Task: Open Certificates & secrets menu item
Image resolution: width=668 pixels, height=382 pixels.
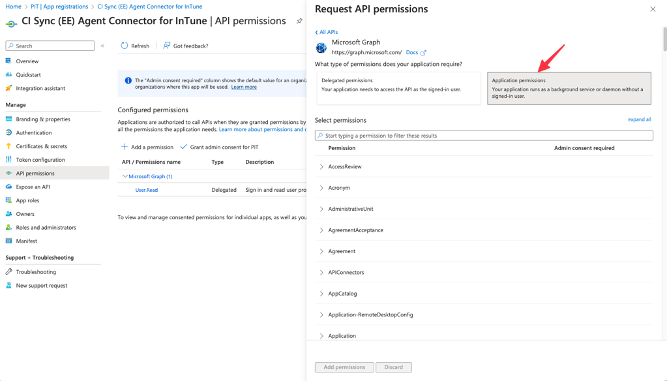Action: (x=41, y=146)
